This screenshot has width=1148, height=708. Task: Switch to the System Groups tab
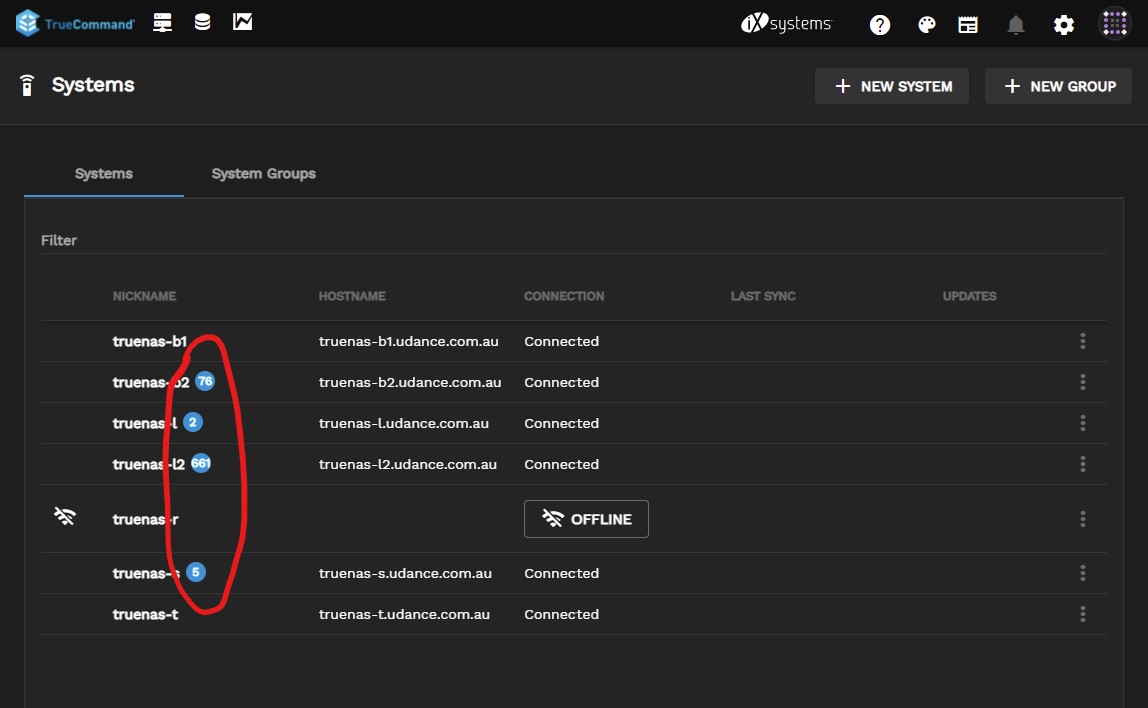point(264,174)
